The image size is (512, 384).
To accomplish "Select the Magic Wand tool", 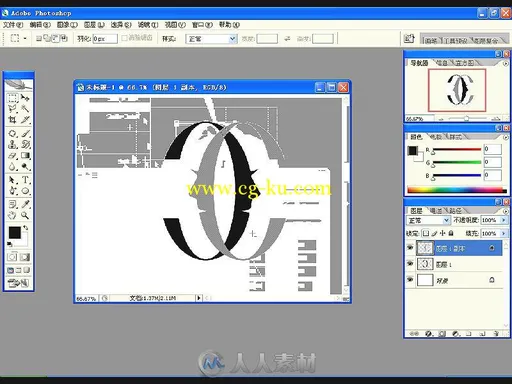I will [25, 108].
